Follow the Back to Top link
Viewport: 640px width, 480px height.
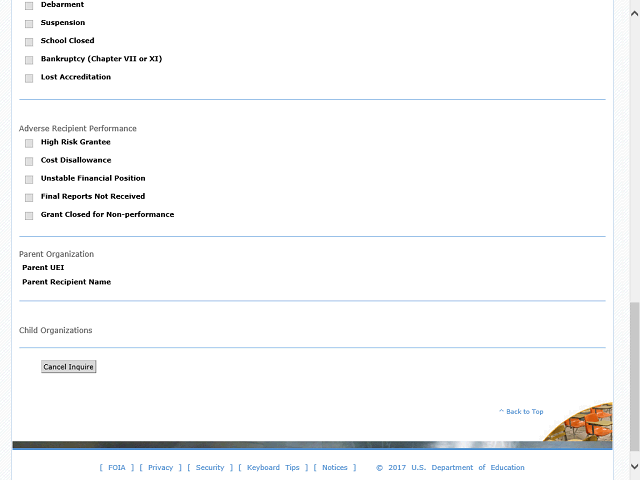[x=521, y=411]
